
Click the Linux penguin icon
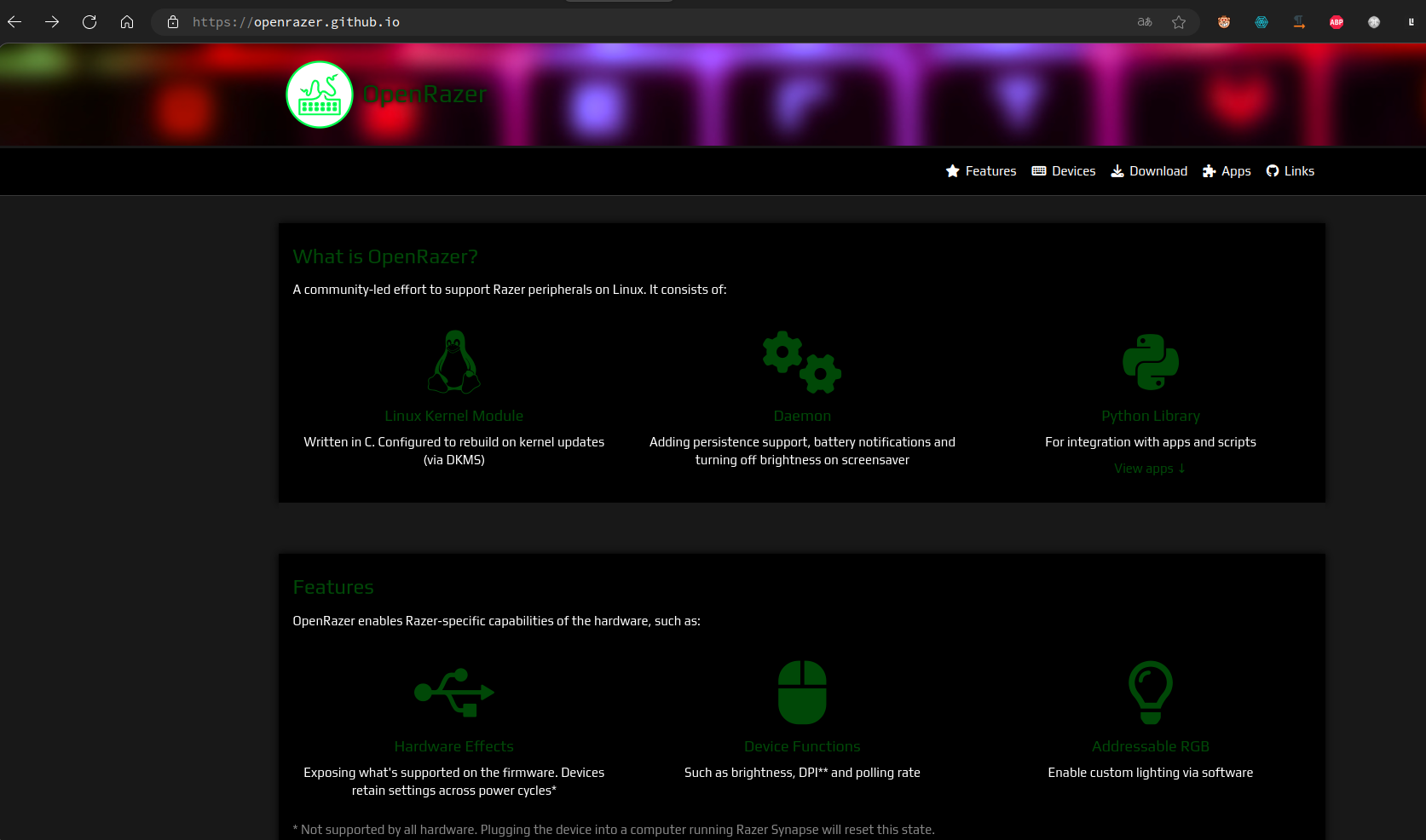click(x=454, y=362)
